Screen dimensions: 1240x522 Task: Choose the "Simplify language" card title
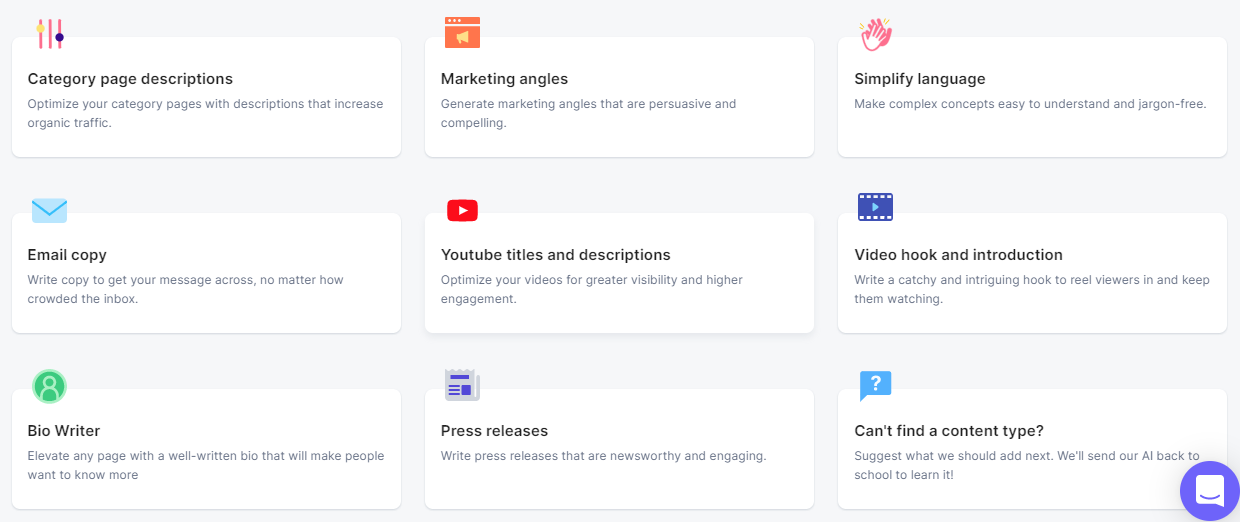(919, 79)
